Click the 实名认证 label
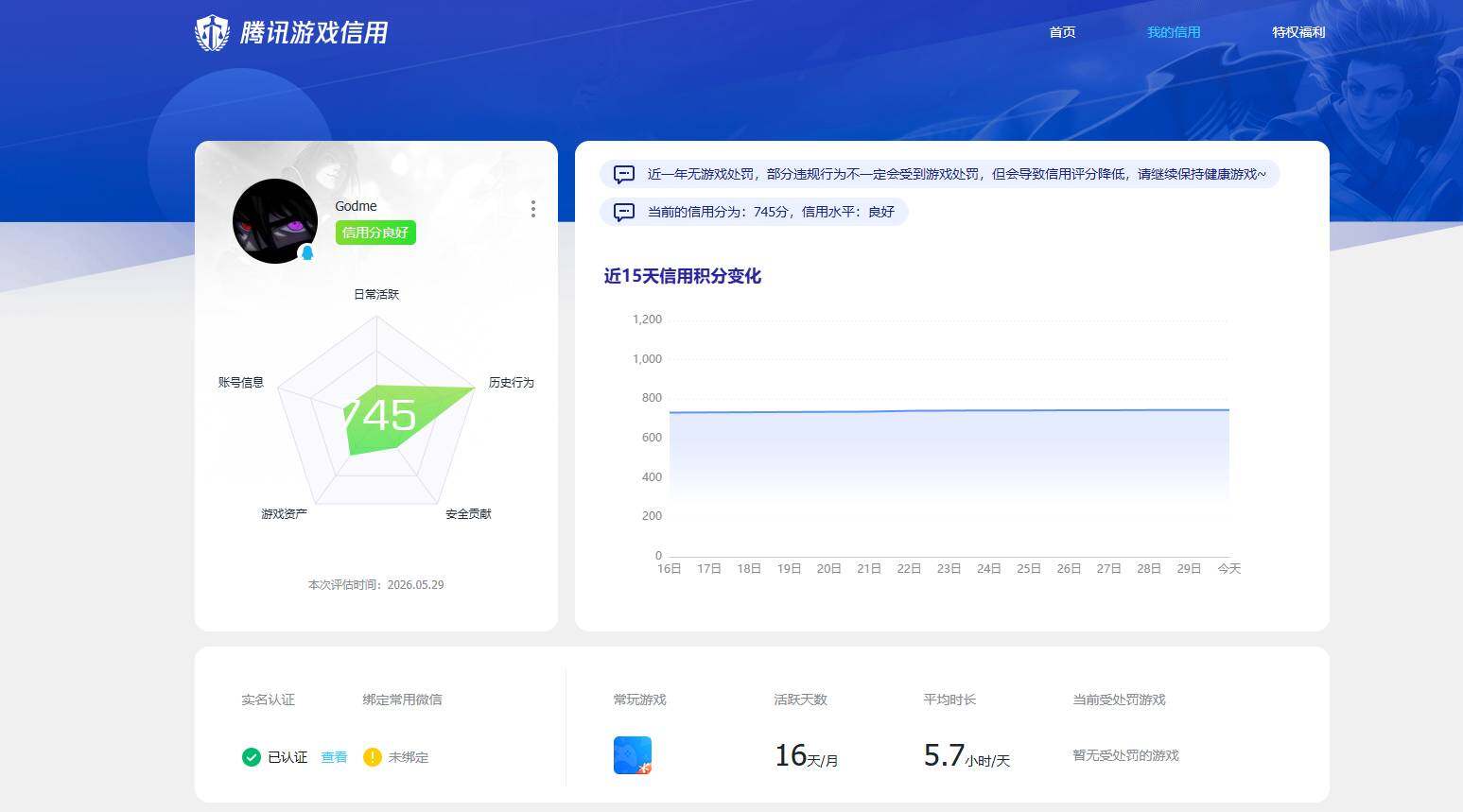This screenshot has height=812, width=1463. click(x=269, y=700)
